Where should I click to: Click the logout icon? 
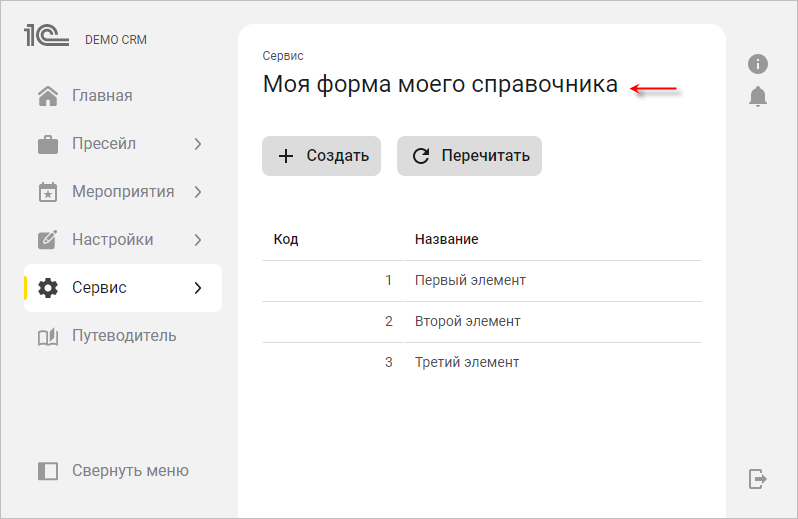click(x=758, y=479)
